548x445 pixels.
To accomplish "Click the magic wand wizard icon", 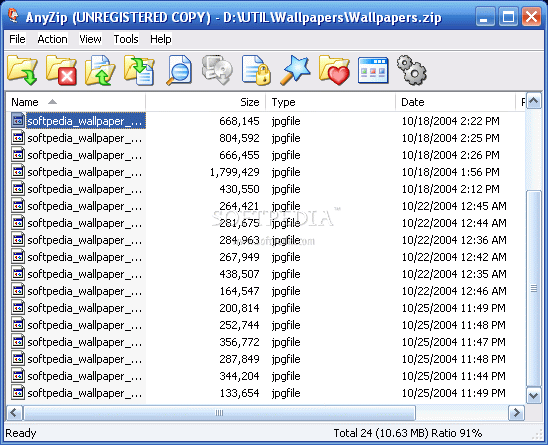I will coord(295,70).
